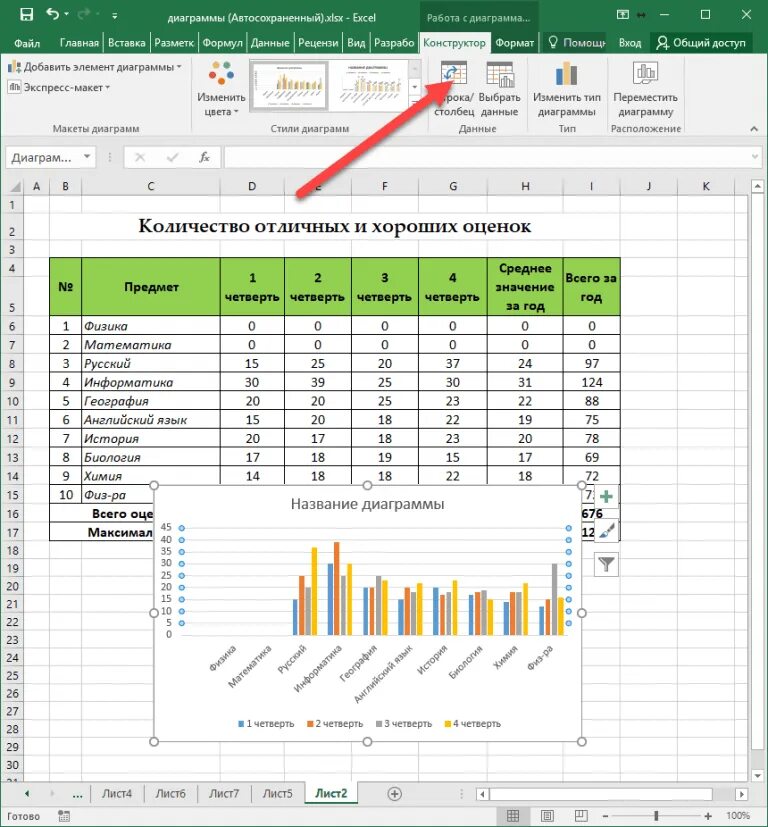The width and height of the screenshot is (768, 827).
Task: Click the Вход sign-in link
Action: tap(630, 43)
